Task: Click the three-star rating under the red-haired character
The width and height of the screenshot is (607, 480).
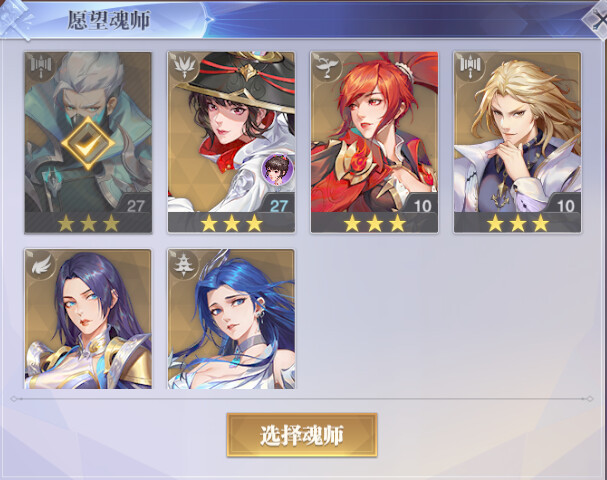Action: [374, 223]
